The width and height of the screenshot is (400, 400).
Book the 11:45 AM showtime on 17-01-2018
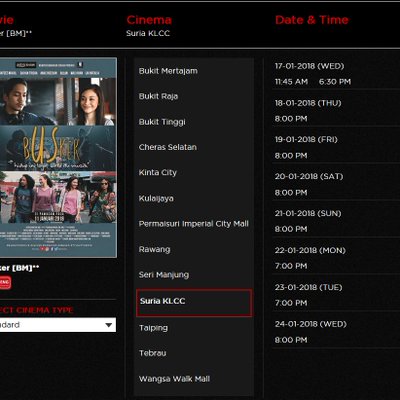click(291, 82)
